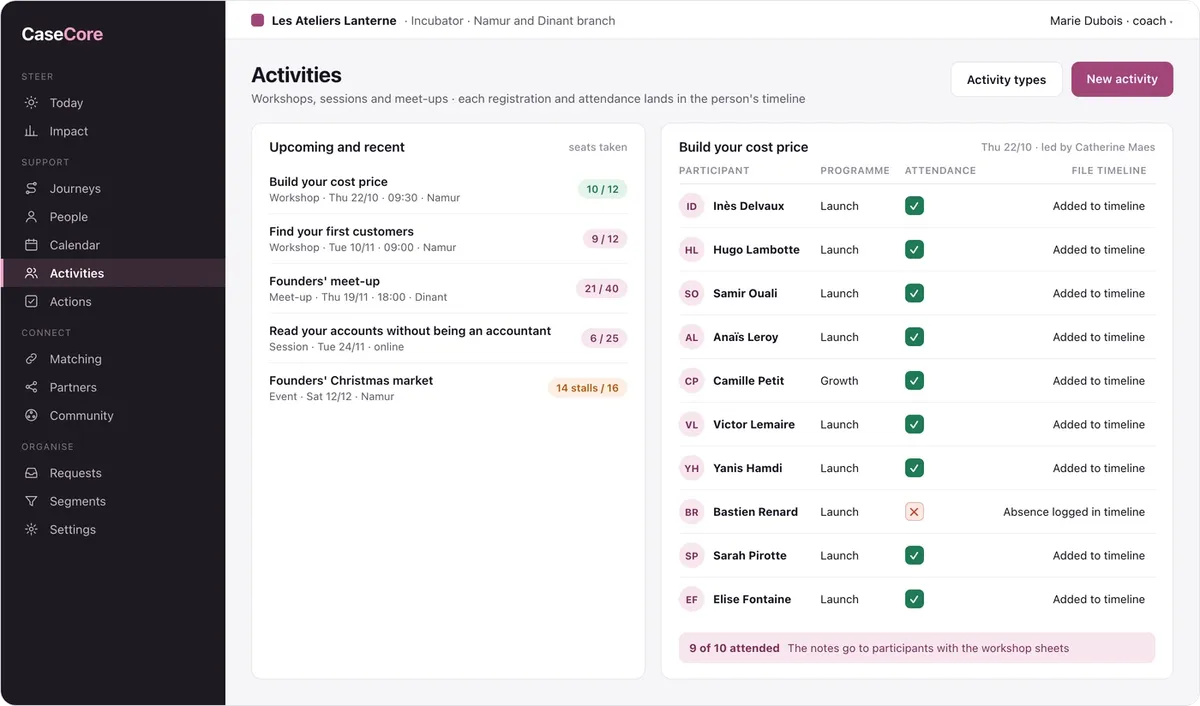The image size is (1200, 706).
Task: Click the 14 stalls / 16 badge
Action: pos(587,388)
